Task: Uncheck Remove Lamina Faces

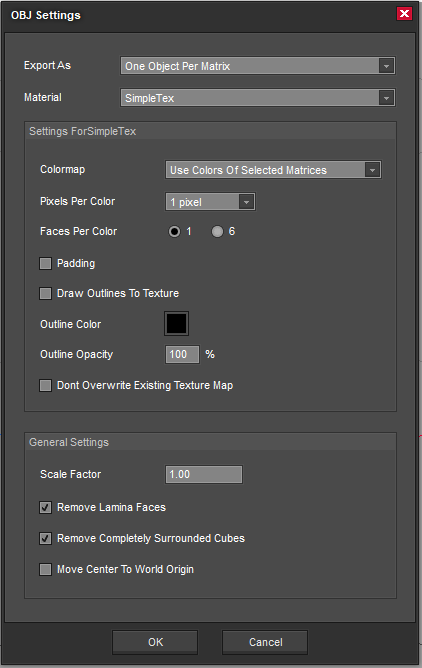Action: [x=46, y=507]
